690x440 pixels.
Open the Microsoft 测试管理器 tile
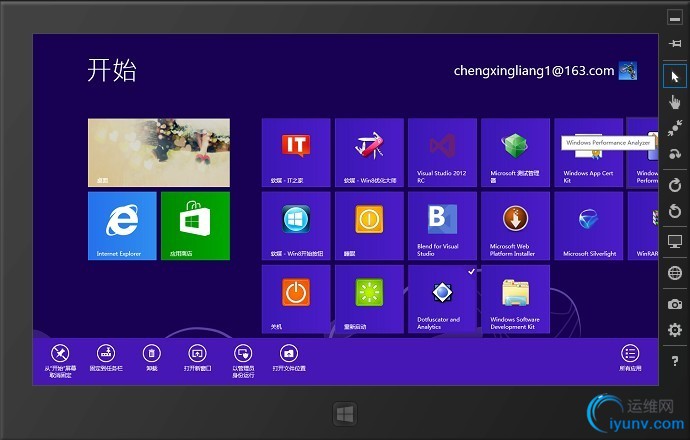point(515,153)
